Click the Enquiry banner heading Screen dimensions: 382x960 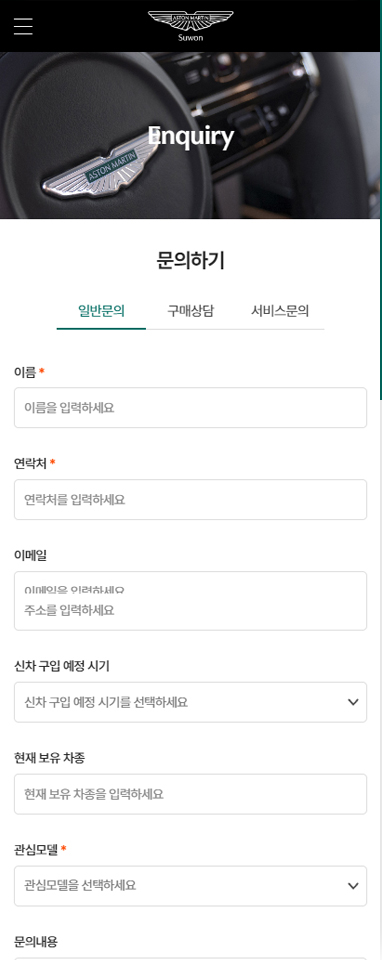point(190,137)
